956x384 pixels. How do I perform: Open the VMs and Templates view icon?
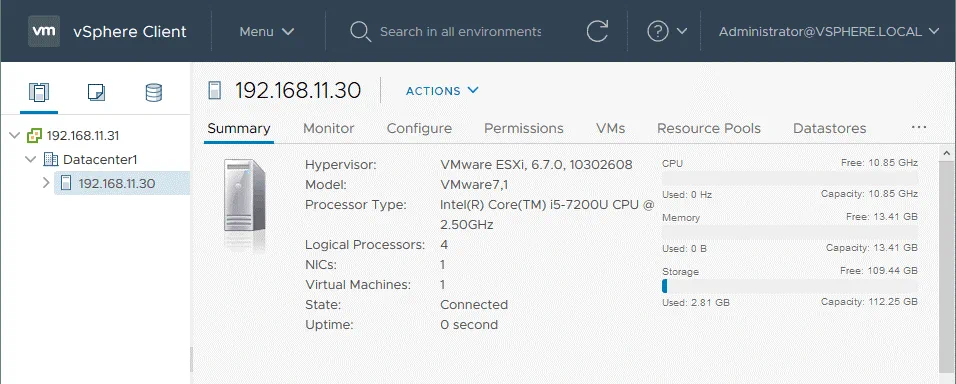pos(96,92)
